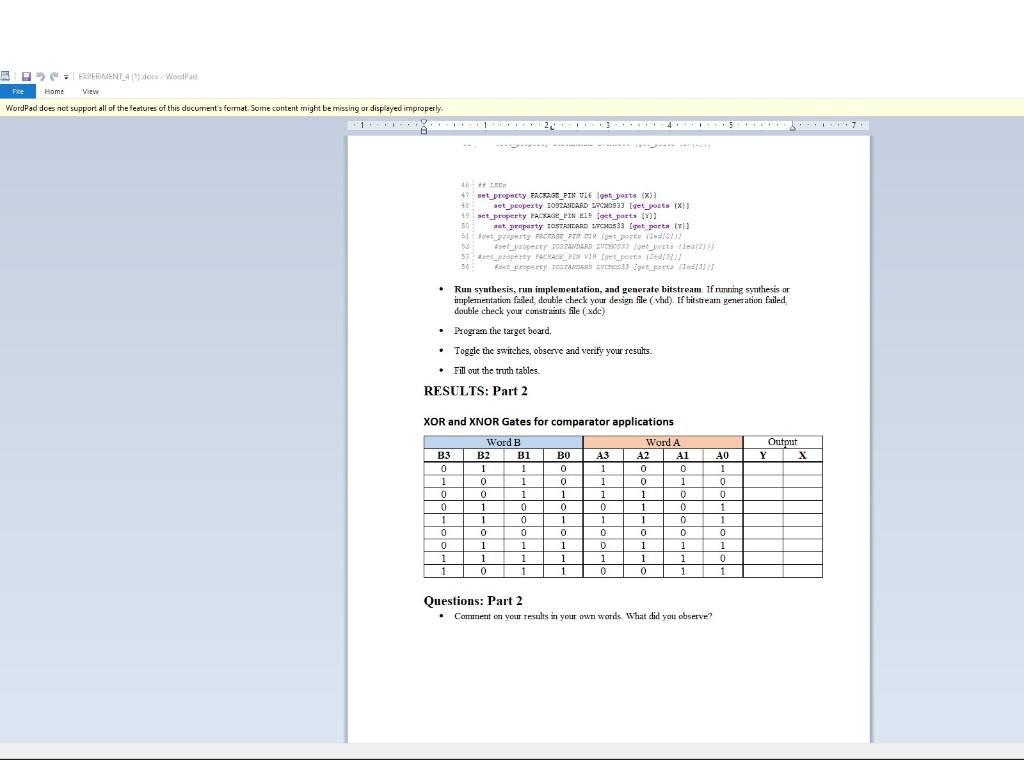This screenshot has height=760, width=1024.
Task: Undo the last edit
Action: (40, 75)
